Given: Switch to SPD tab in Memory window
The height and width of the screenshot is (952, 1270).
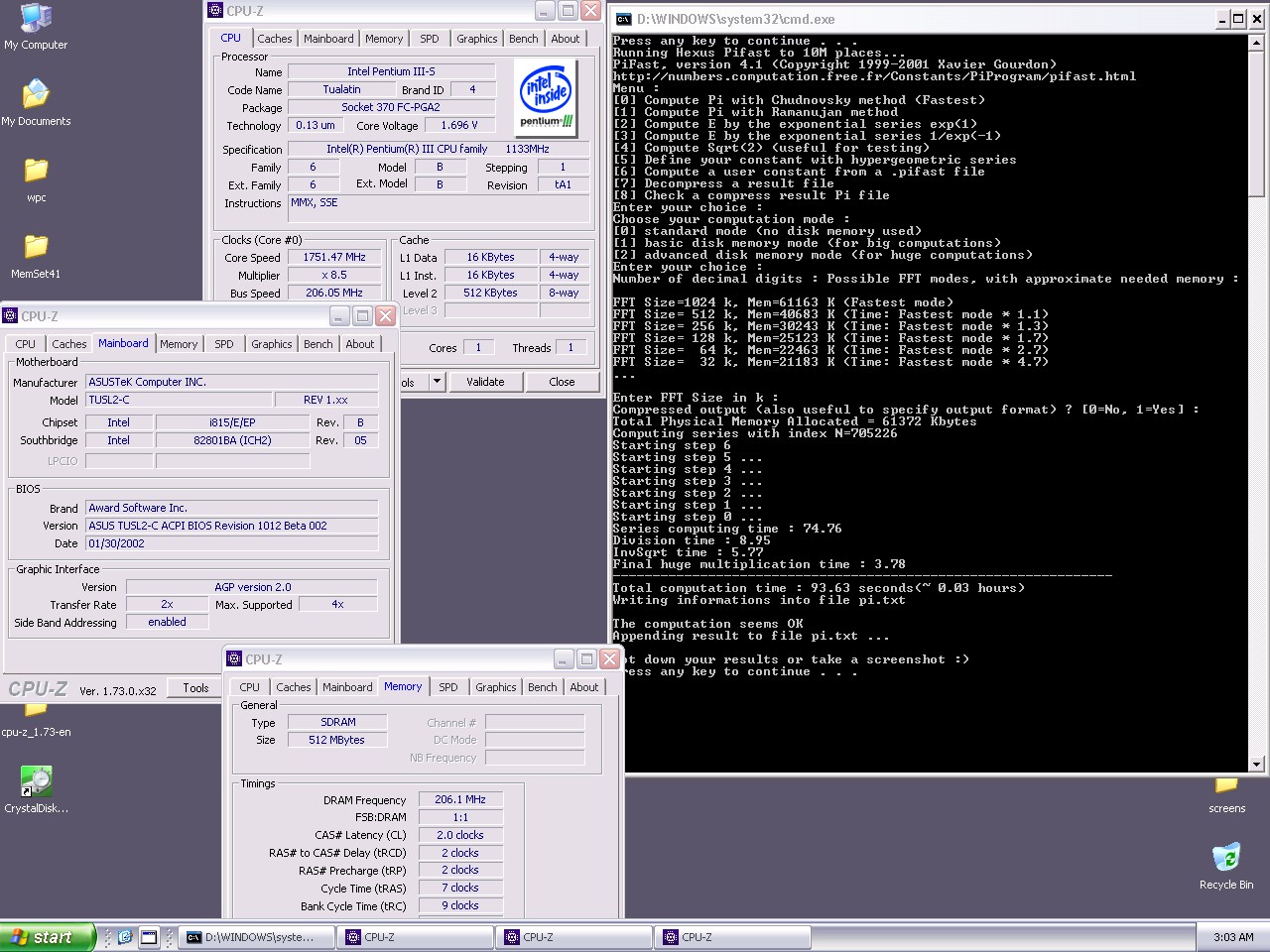Looking at the screenshot, I should coord(448,687).
